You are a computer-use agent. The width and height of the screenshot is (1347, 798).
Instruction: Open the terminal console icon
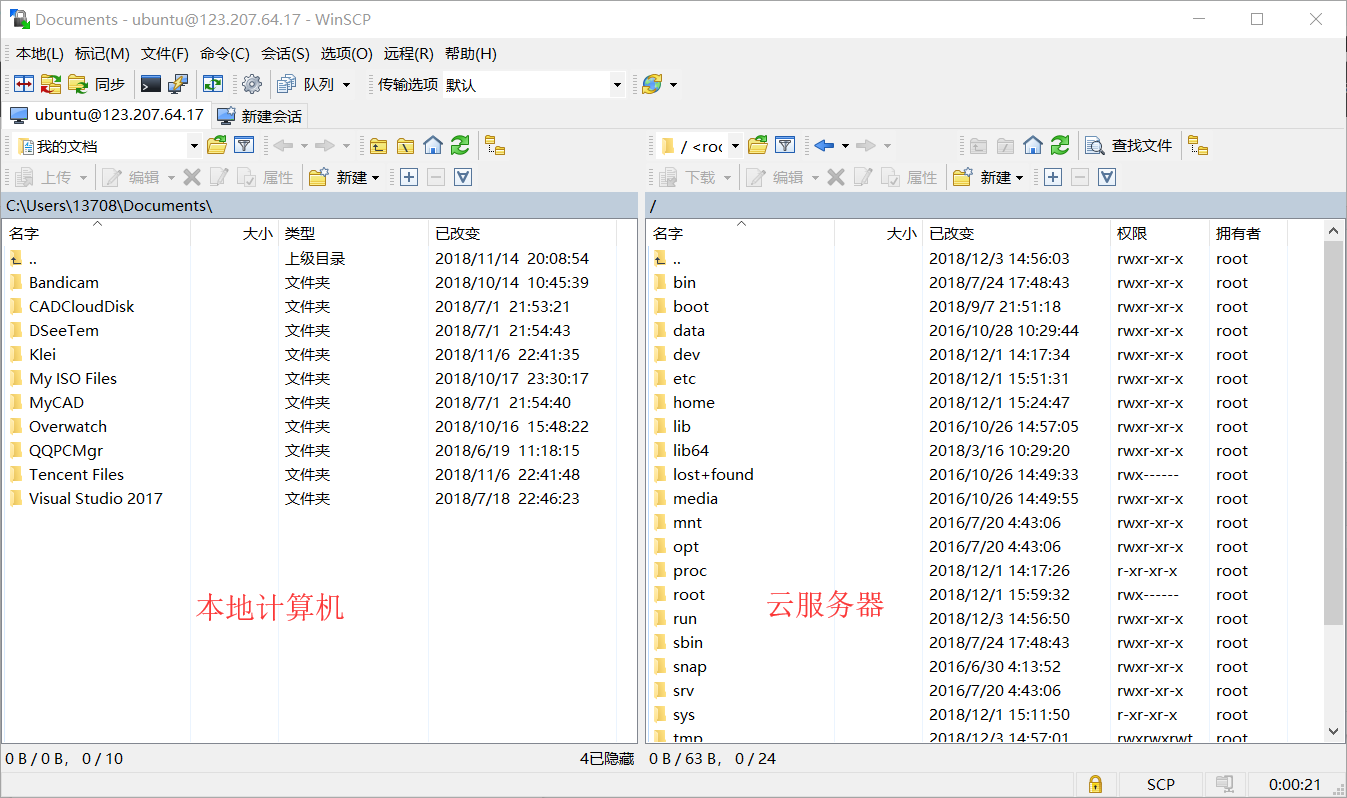(151, 85)
